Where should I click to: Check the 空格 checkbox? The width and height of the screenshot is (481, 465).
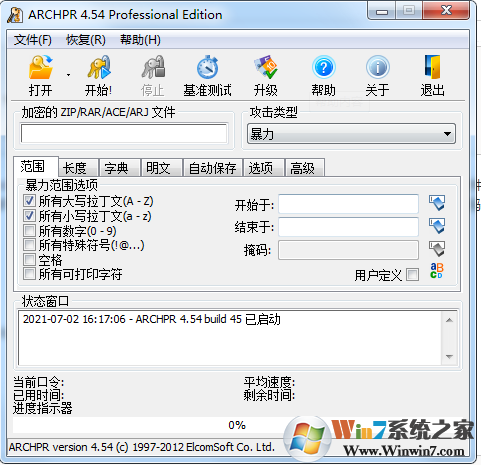pos(29,260)
